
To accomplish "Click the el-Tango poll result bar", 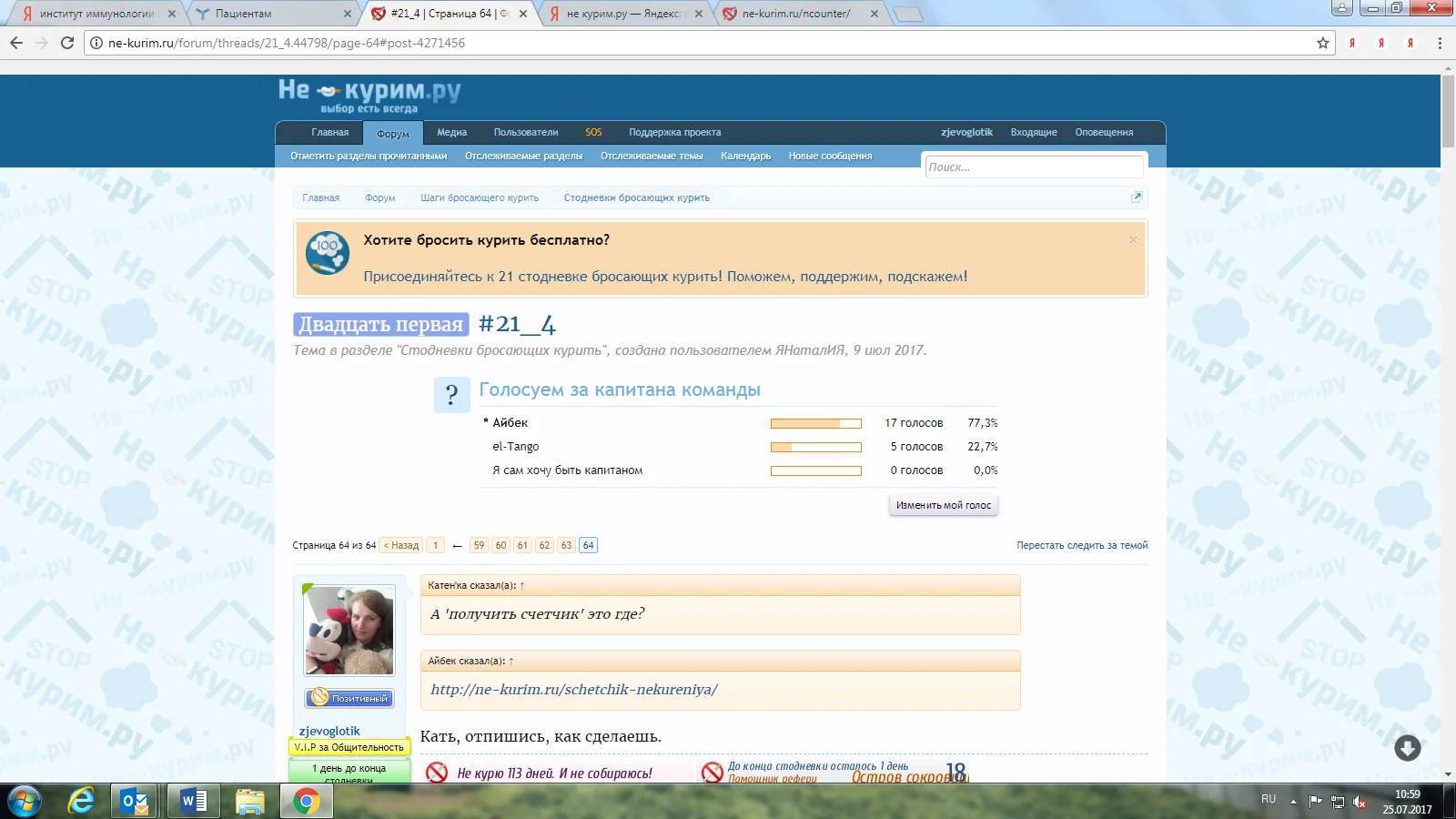I will click(816, 447).
